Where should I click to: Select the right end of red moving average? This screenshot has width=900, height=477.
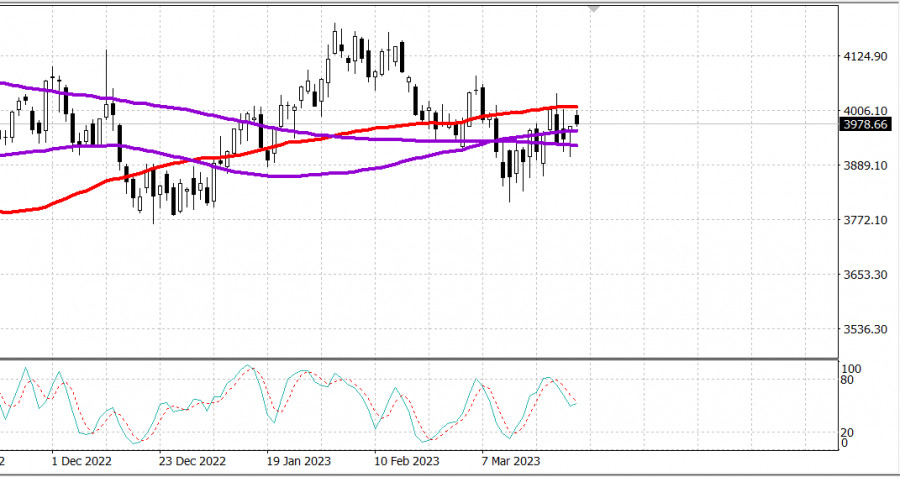click(576, 107)
